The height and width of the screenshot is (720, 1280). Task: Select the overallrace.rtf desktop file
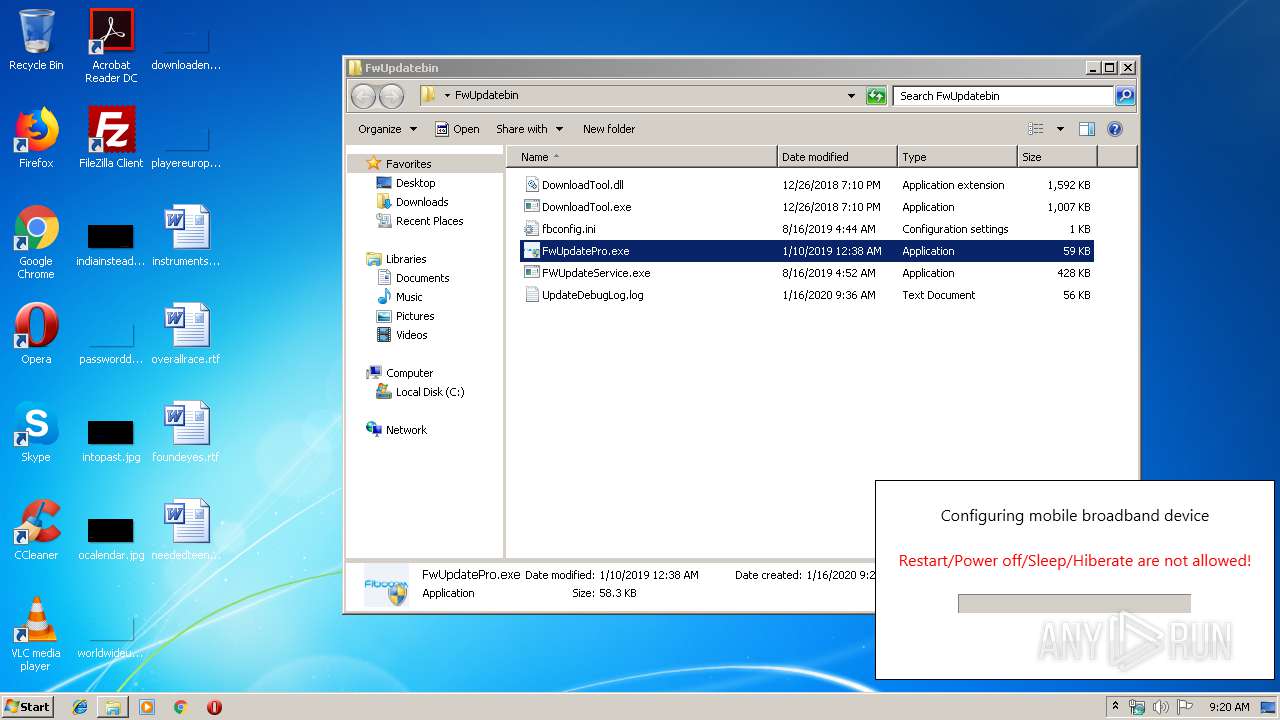pos(186,334)
